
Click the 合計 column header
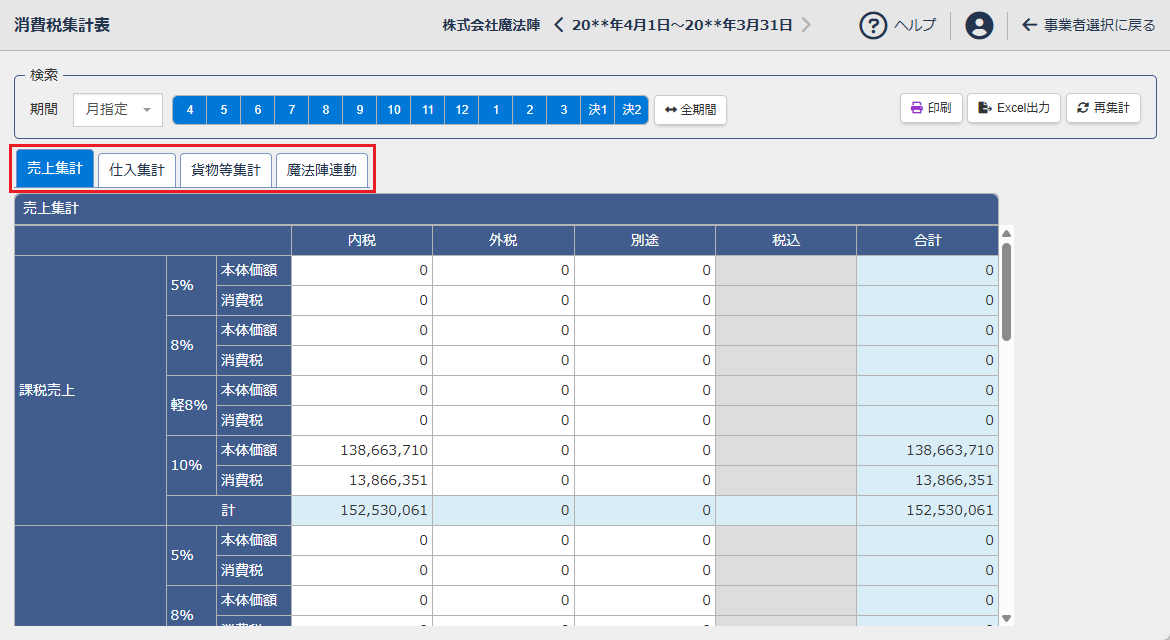(x=927, y=240)
